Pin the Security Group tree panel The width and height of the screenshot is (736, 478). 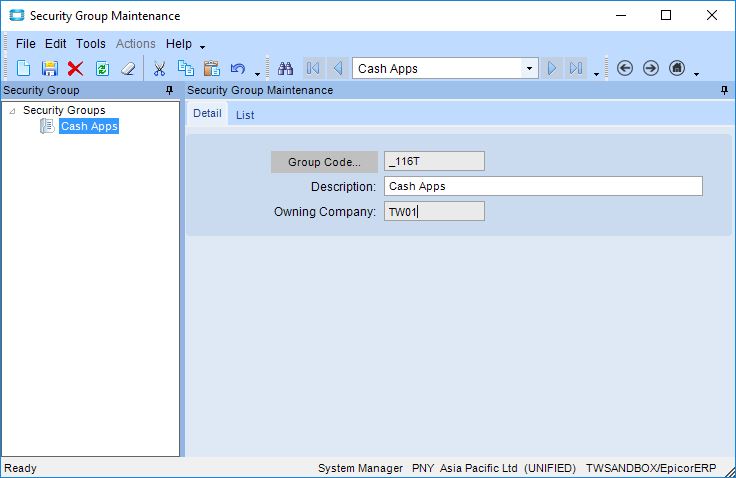[x=169, y=90]
